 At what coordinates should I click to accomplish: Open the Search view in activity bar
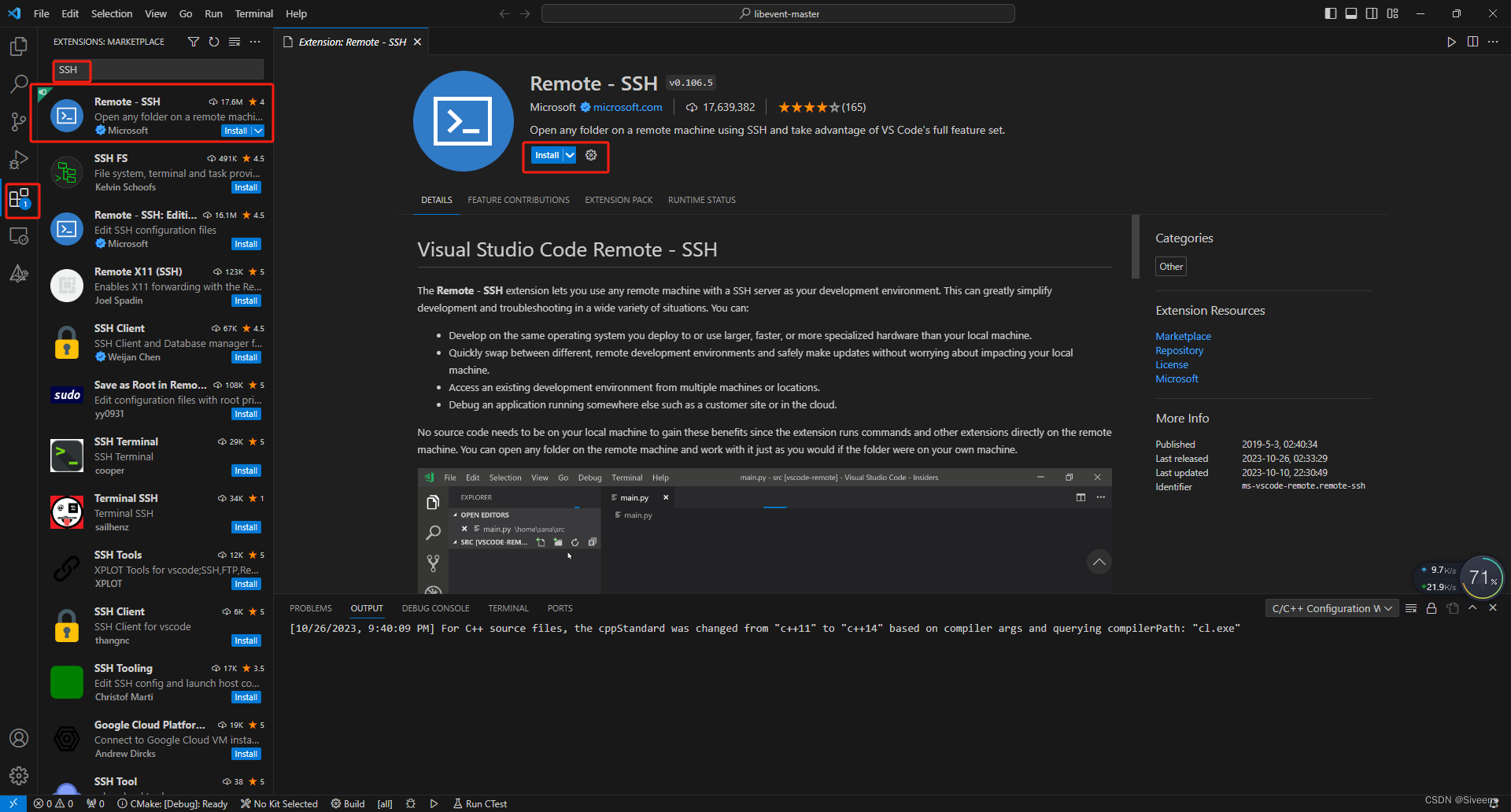[x=19, y=83]
